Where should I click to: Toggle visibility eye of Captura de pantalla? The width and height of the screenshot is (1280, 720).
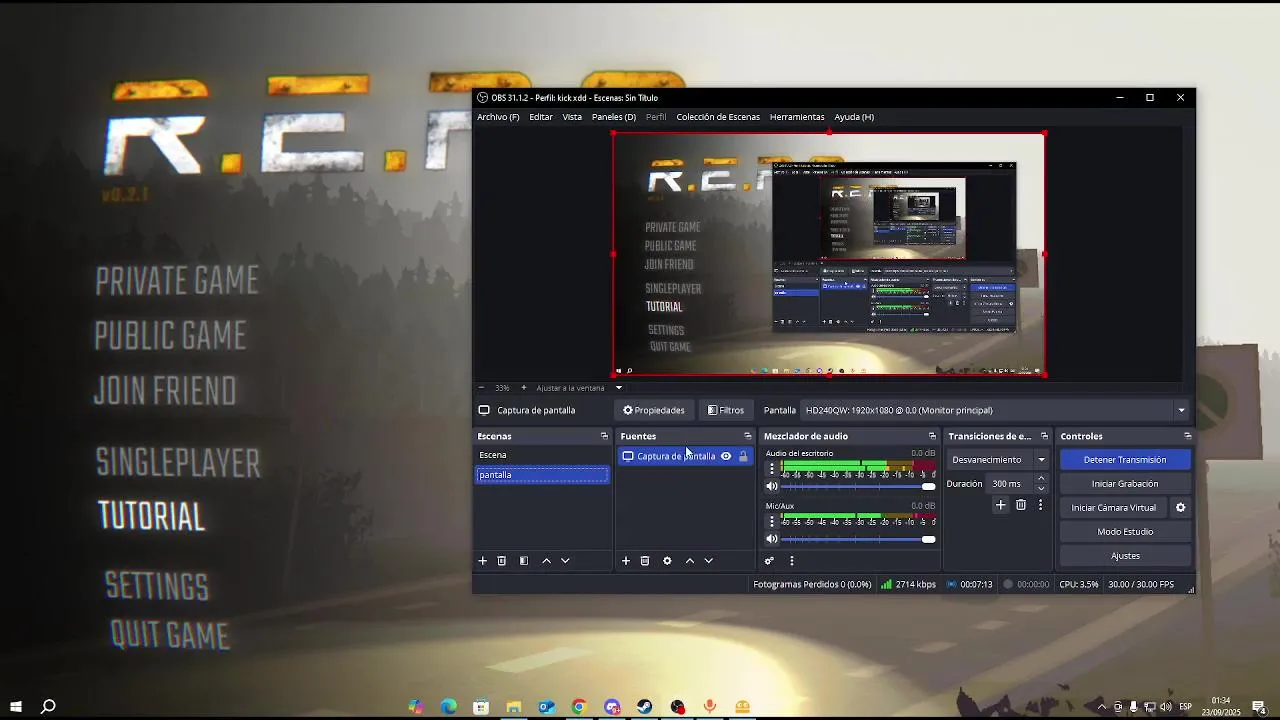pyautogui.click(x=726, y=456)
